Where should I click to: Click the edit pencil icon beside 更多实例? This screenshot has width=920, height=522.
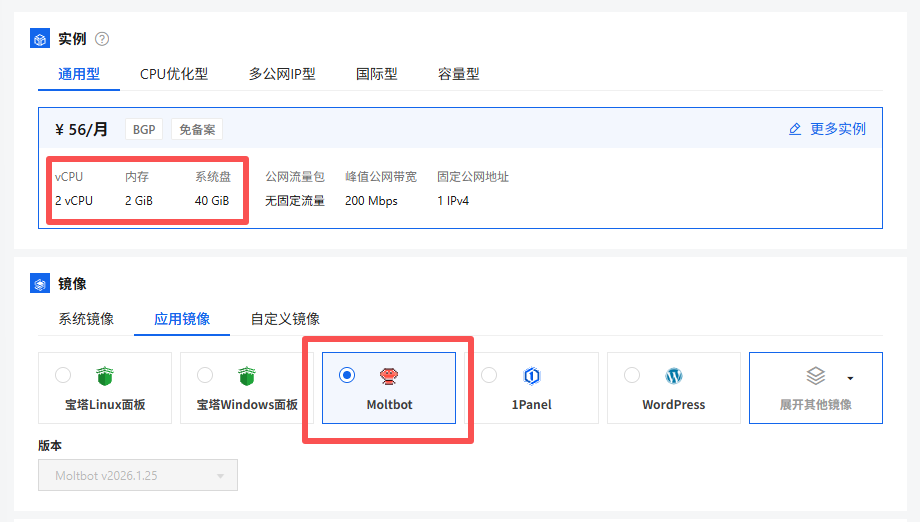[795, 129]
